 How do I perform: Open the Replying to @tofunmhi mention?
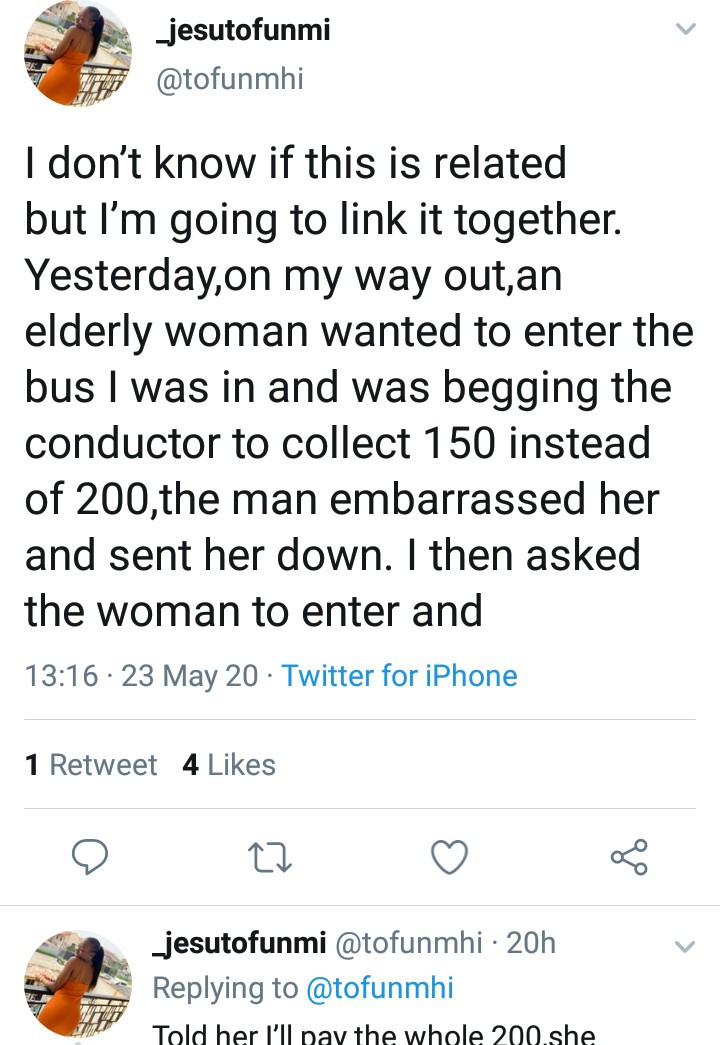379,988
